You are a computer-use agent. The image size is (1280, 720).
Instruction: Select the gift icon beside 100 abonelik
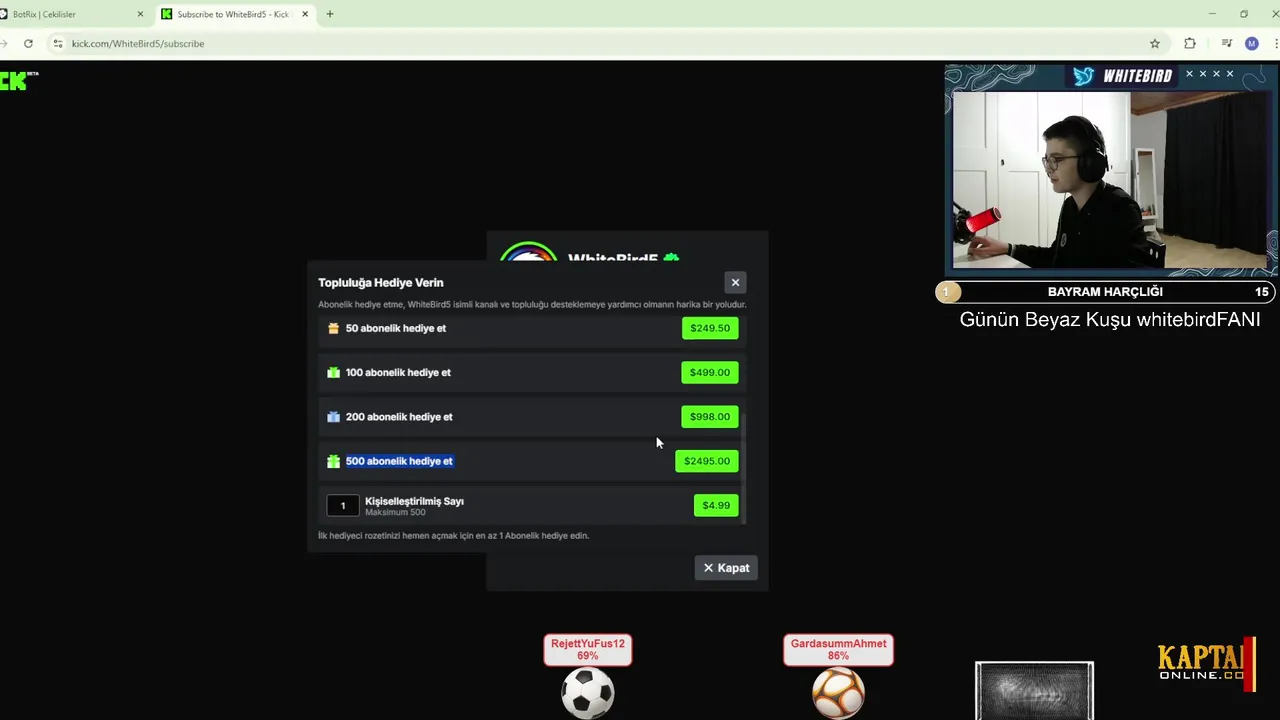click(x=334, y=372)
